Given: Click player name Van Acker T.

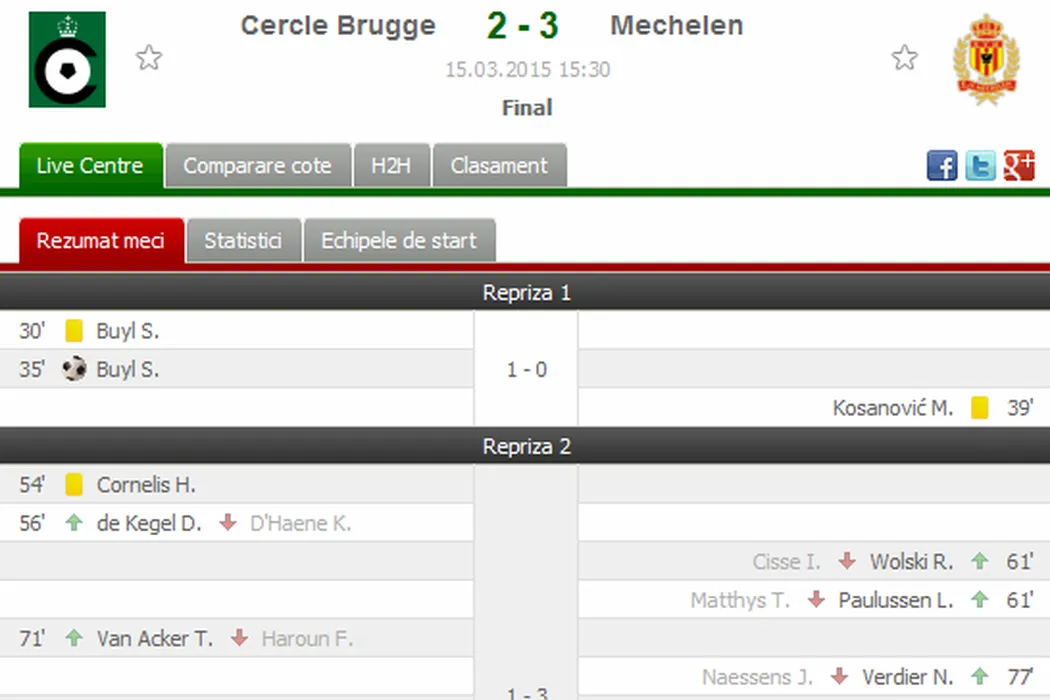Looking at the screenshot, I should pos(155,638).
